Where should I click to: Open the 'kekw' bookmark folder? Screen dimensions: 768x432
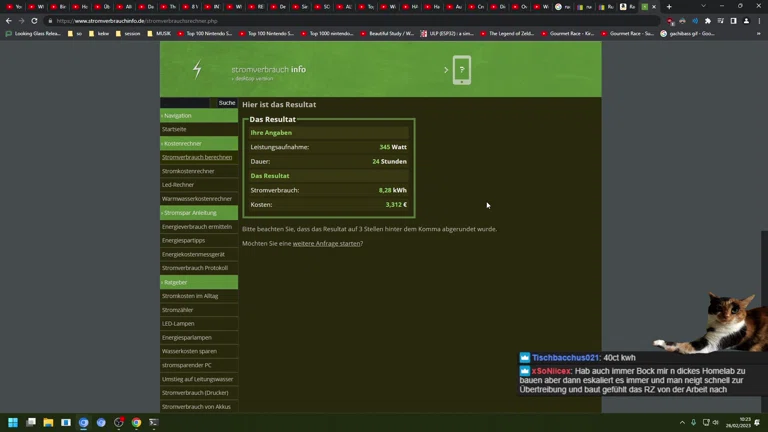[102, 33]
